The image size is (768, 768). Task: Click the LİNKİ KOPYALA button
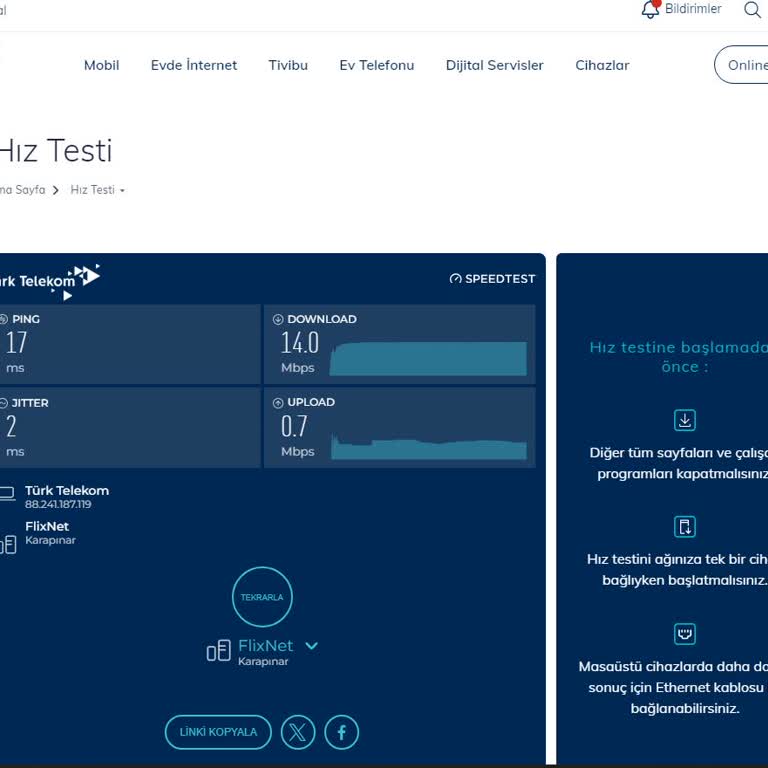pyautogui.click(x=218, y=732)
